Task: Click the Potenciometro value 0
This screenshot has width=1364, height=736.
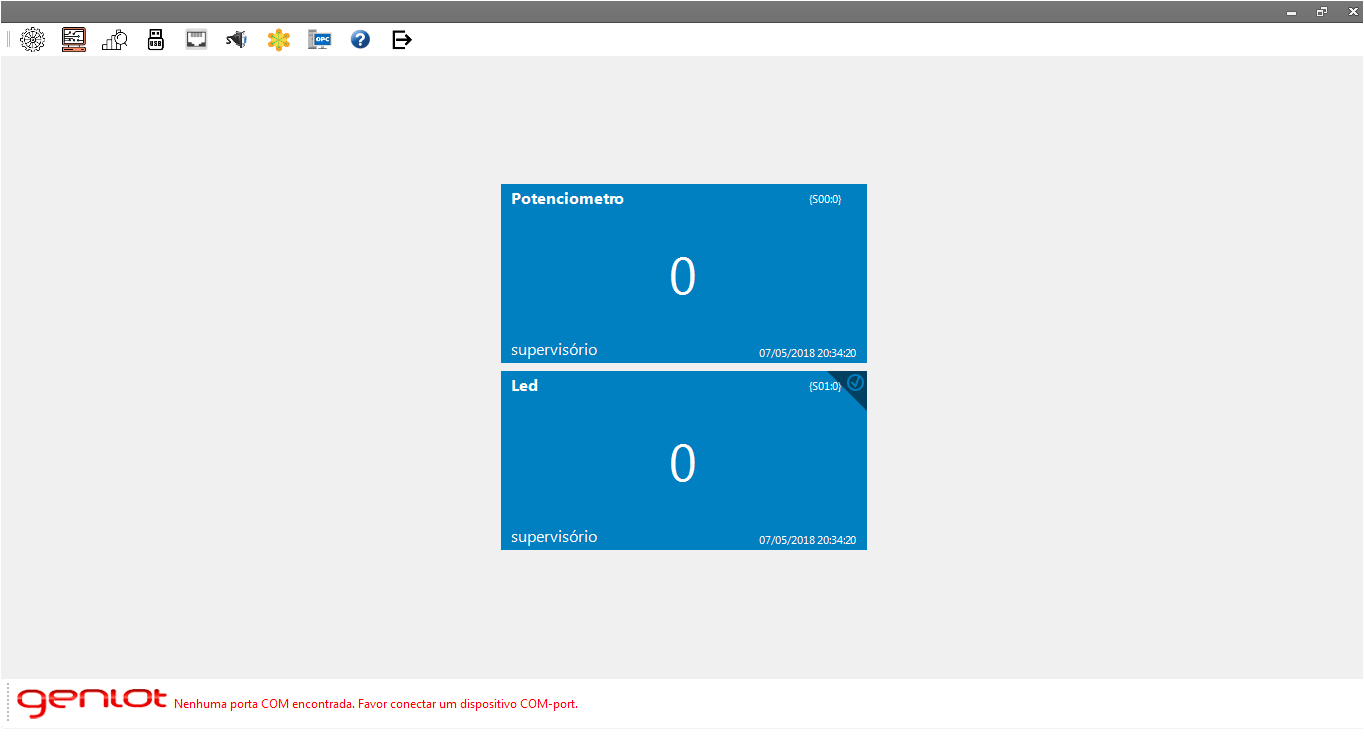Action: point(682,277)
